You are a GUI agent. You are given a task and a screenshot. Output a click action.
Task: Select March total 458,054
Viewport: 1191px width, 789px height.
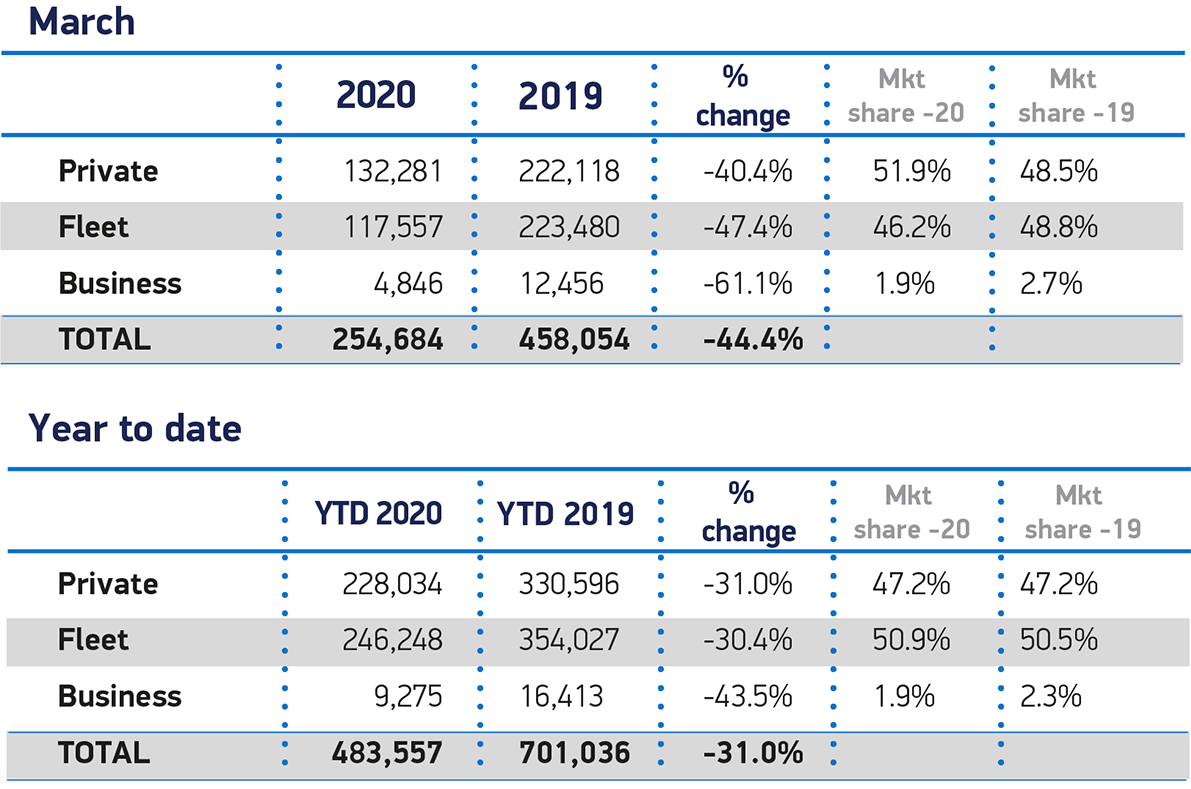tap(574, 339)
